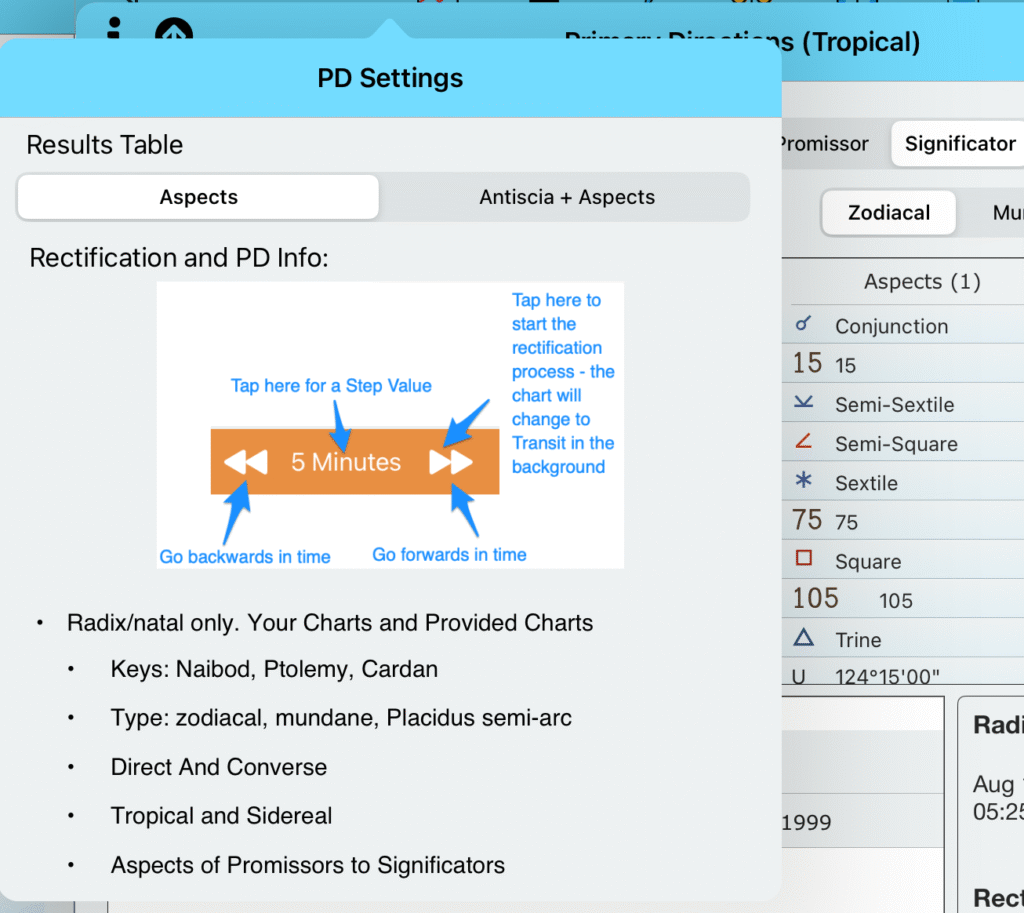The image size is (1024, 913).
Task: Tap the info icon in top toolbar
Action: tap(114, 30)
